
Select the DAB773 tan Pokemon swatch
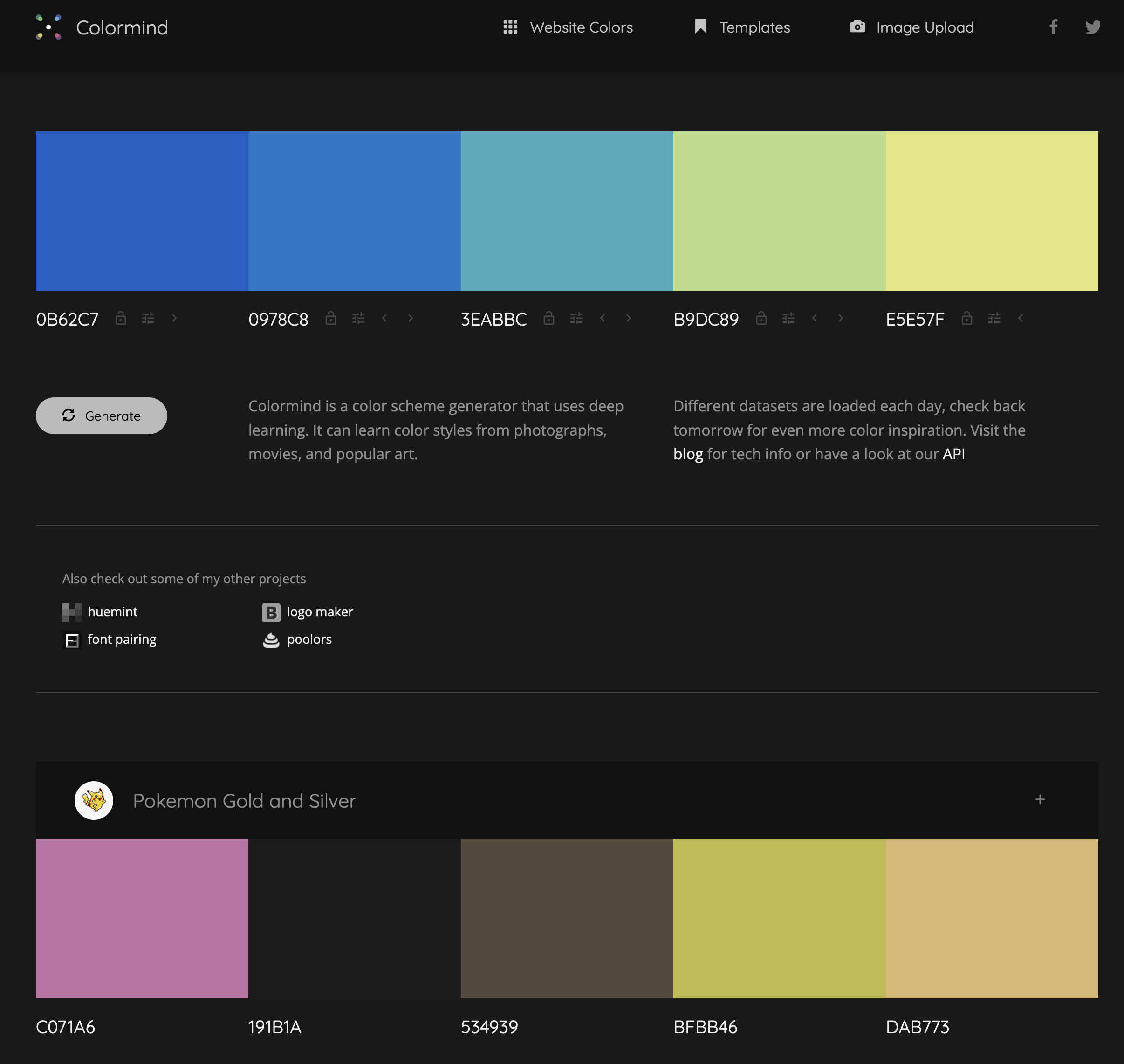tap(993, 918)
